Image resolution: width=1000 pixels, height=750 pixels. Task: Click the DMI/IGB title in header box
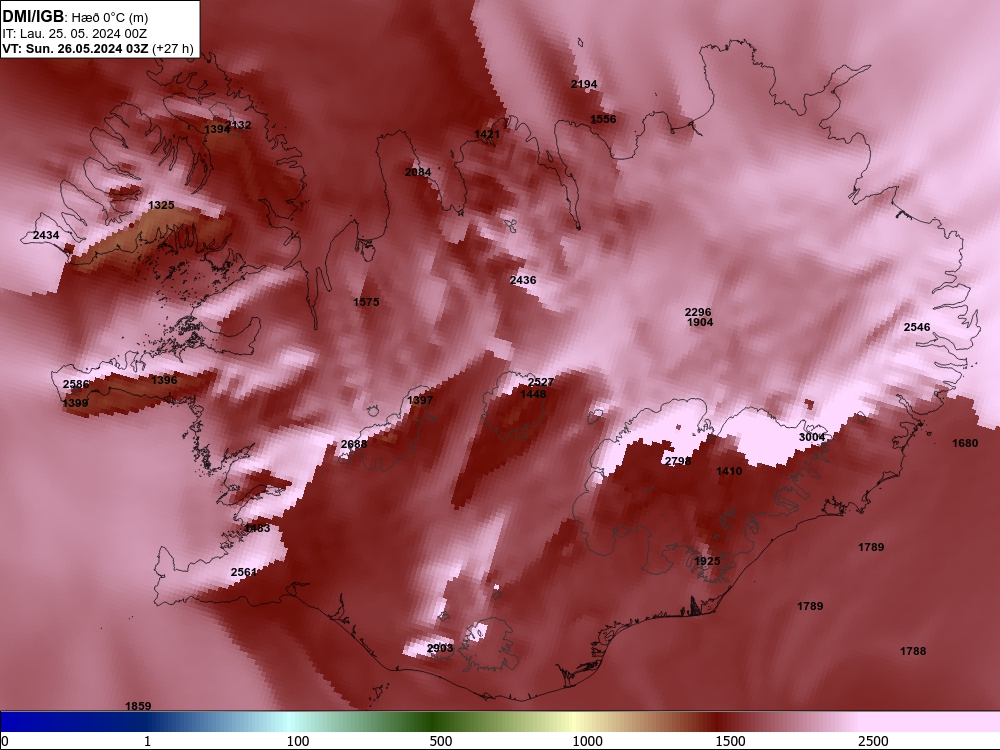click(33, 17)
